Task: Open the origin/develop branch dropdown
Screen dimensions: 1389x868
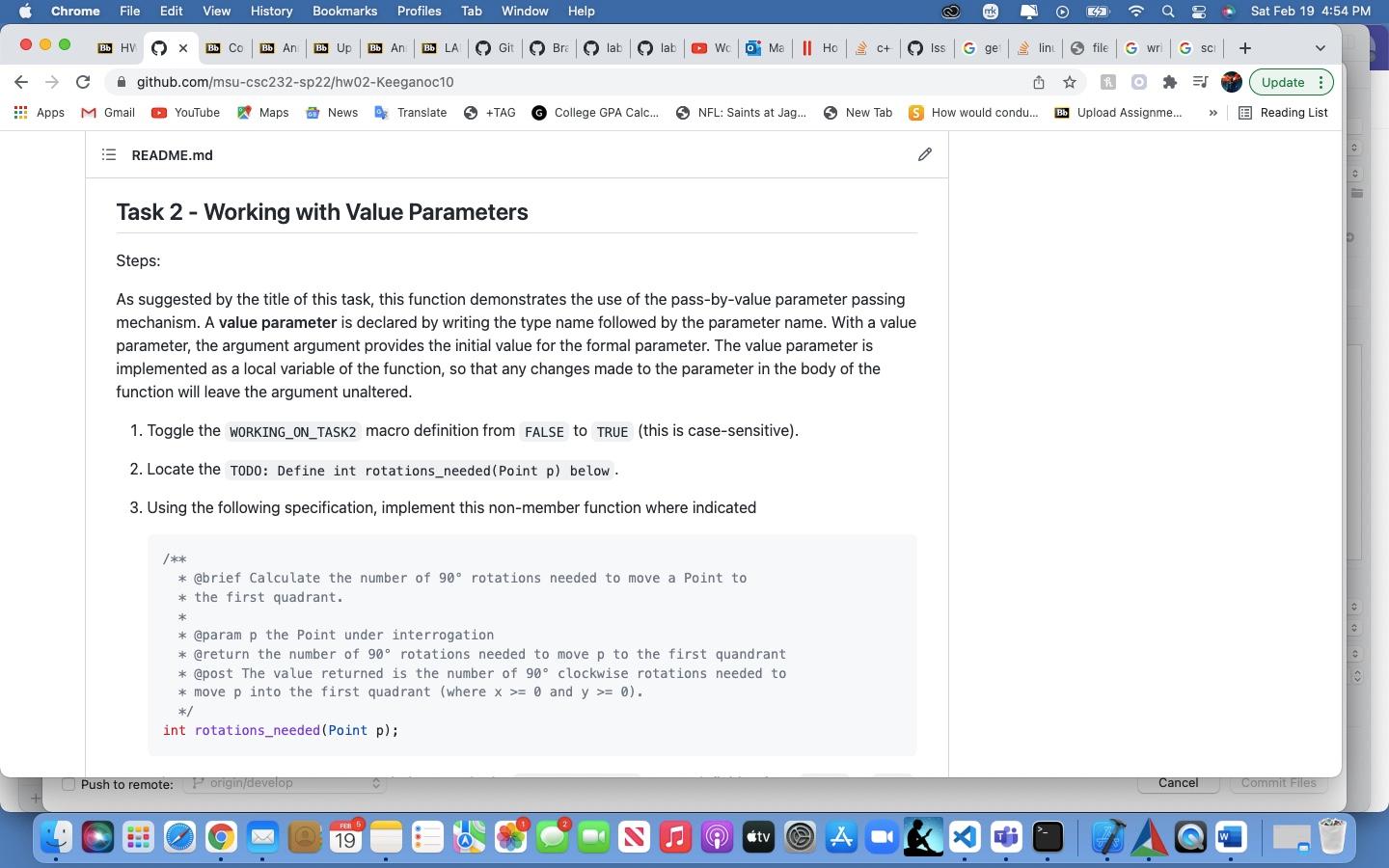Action: tap(286, 783)
